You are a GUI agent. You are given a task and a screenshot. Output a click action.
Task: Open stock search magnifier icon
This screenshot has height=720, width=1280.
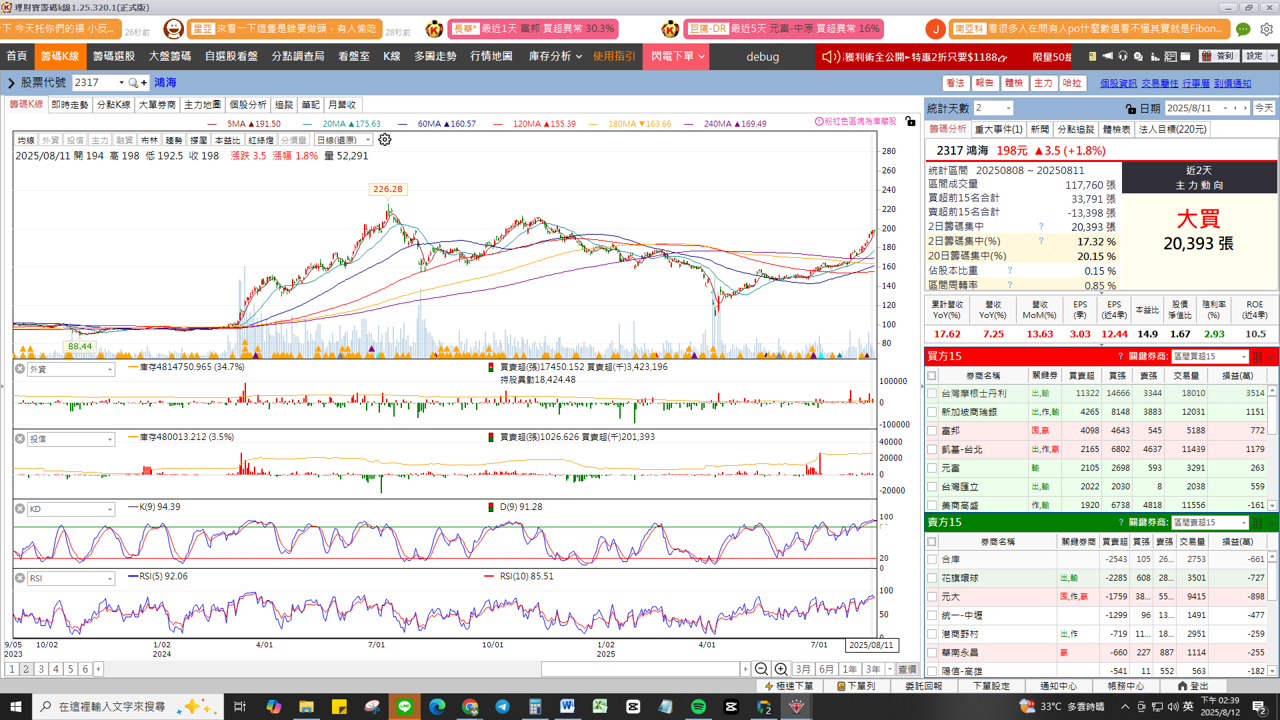tap(133, 83)
